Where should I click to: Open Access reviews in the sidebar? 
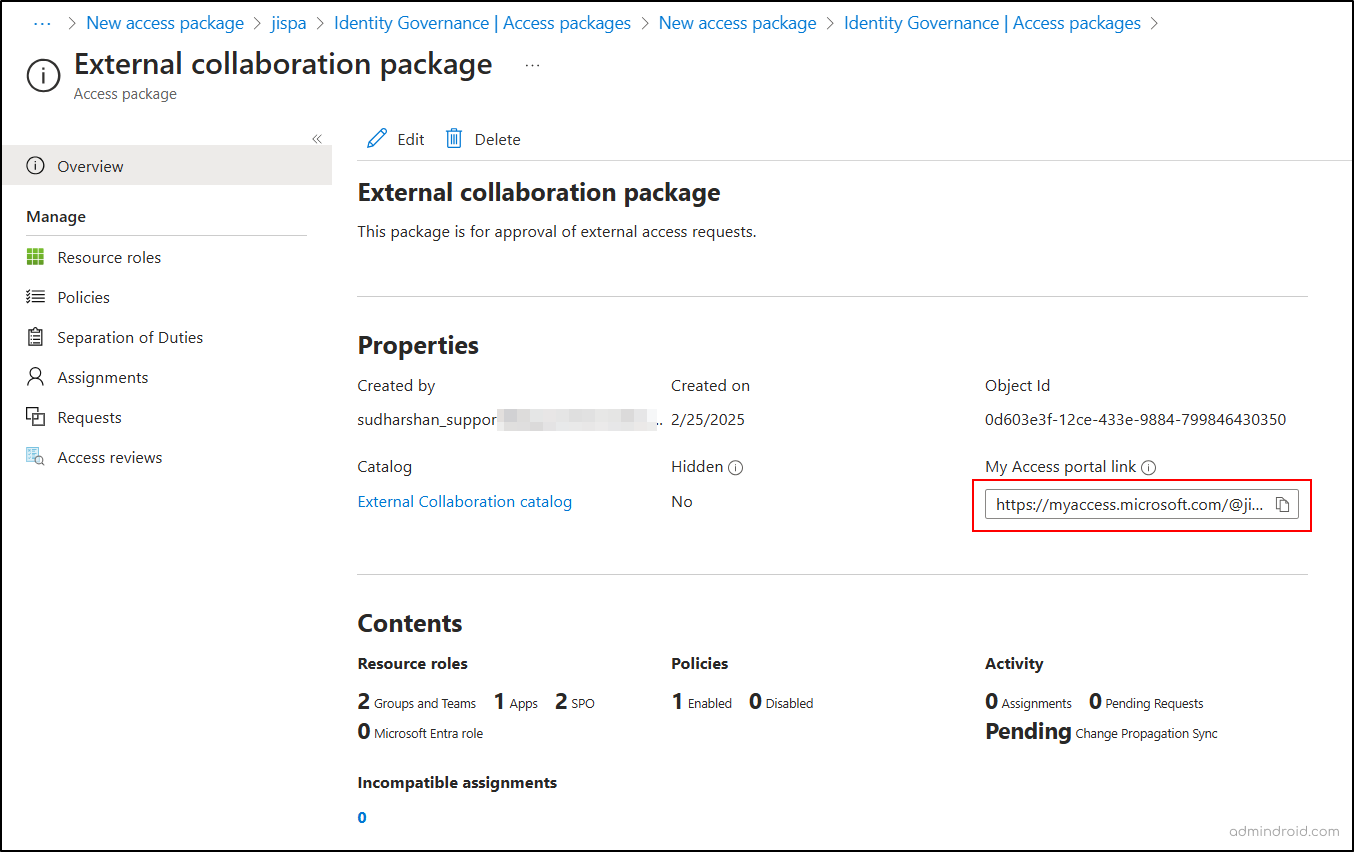click(109, 457)
